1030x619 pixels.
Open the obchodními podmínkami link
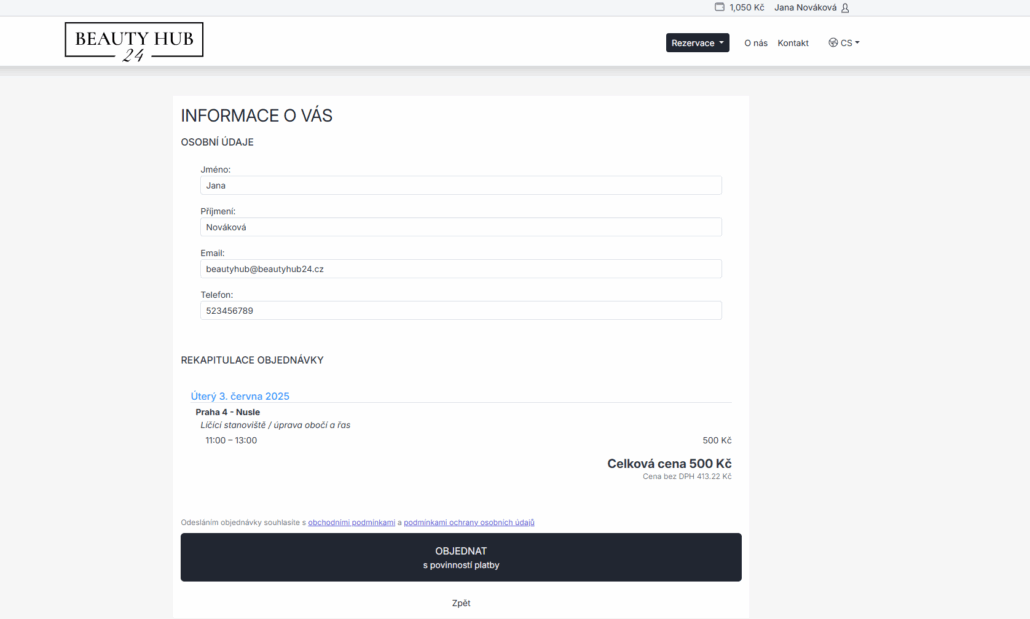click(352, 522)
